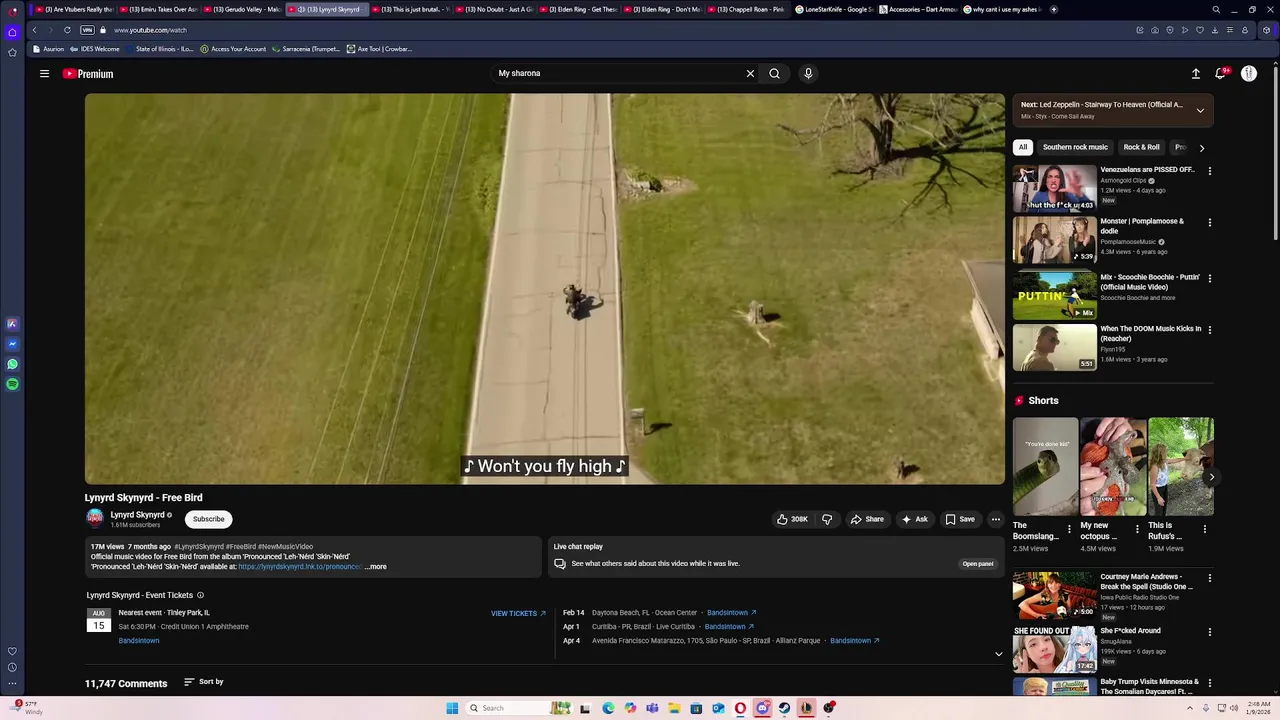The image size is (1280, 720).
Task: Open Lynyrd Skynyrd channel avatar
Action: tap(95, 517)
